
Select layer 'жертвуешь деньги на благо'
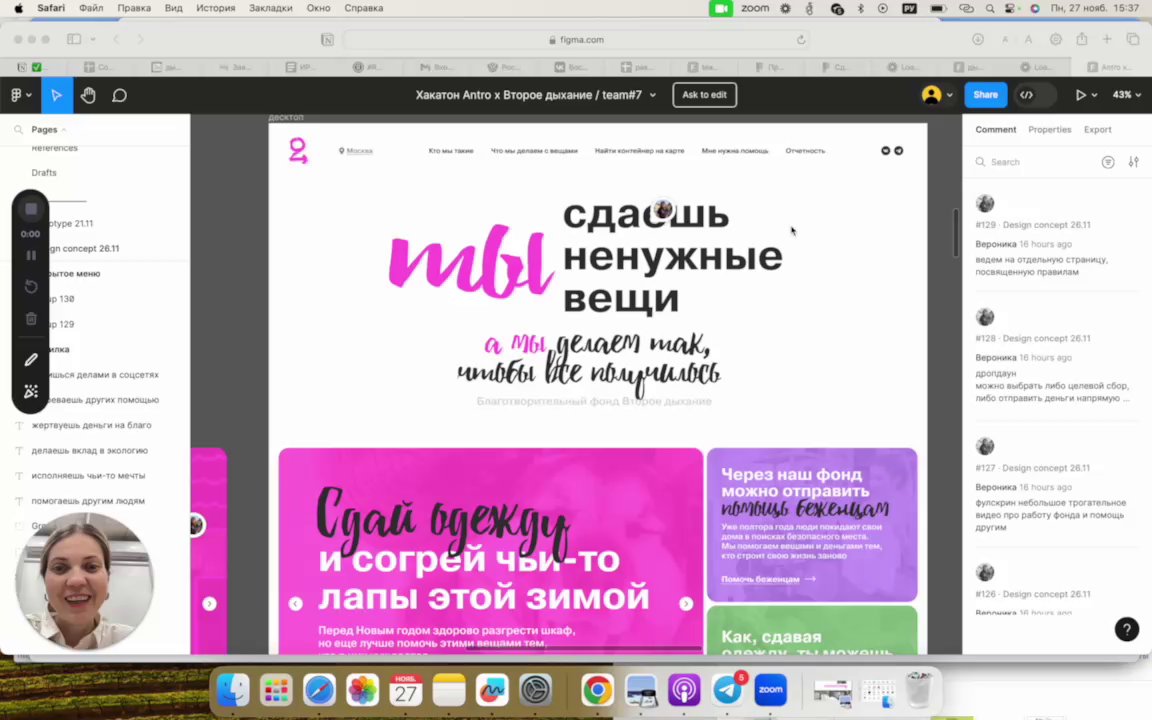[x=91, y=425]
